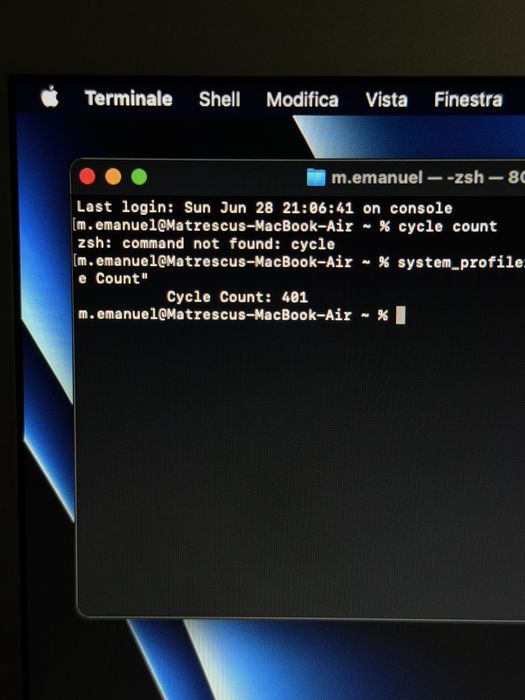Open the Finestra menu
Screen dimensions: 525x700
tap(468, 99)
